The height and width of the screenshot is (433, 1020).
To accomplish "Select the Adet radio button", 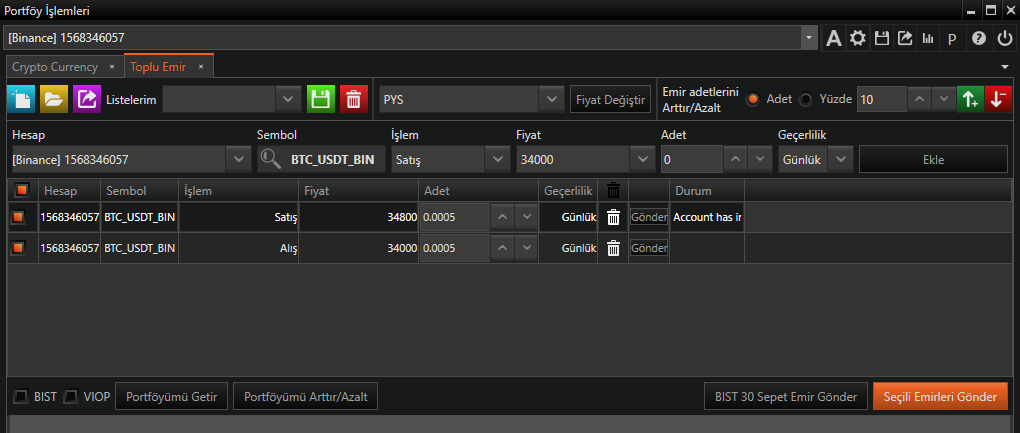I will coord(753,99).
